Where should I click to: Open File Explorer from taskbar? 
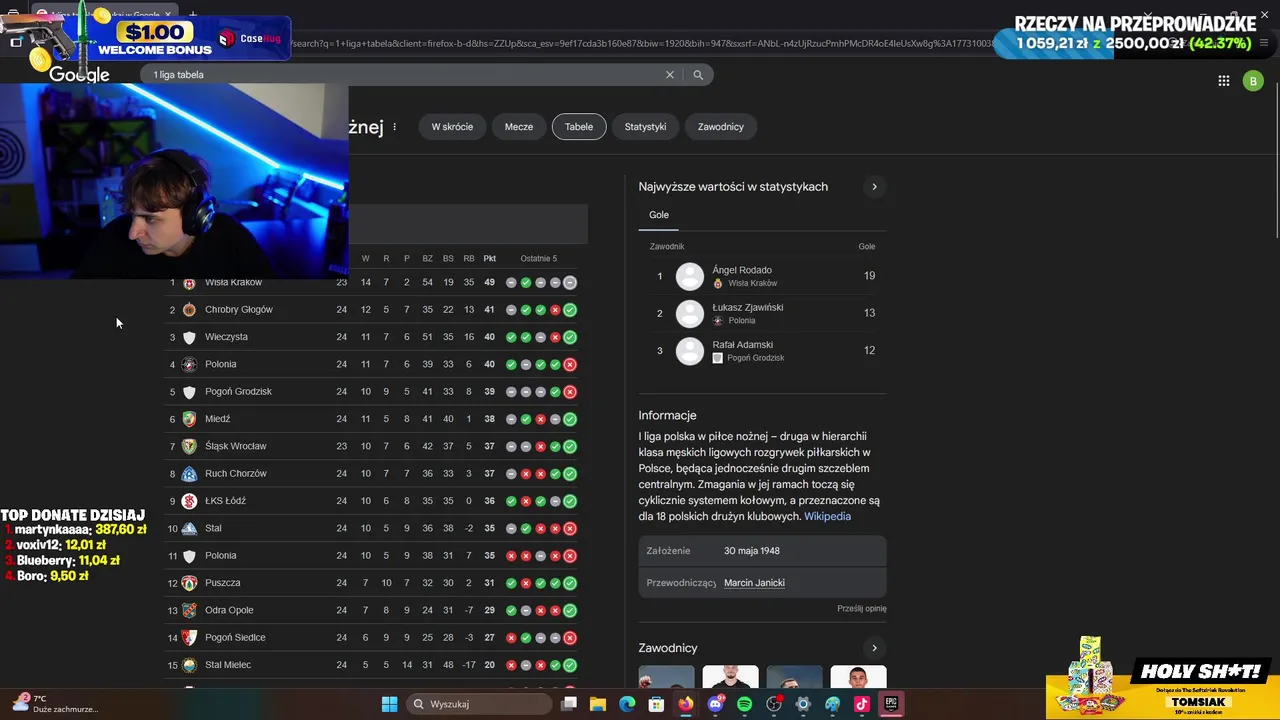598,704
